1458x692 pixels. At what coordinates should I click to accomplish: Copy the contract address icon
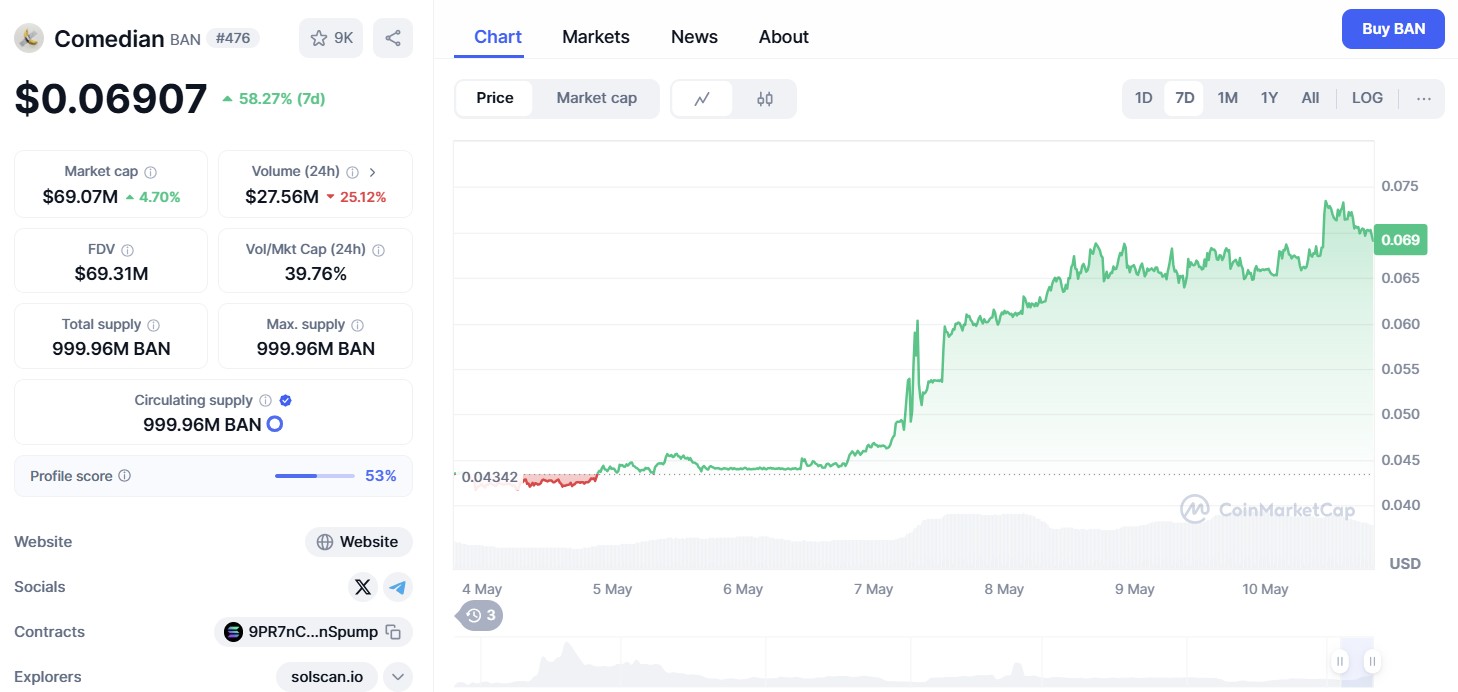click(x=394, y=632)
